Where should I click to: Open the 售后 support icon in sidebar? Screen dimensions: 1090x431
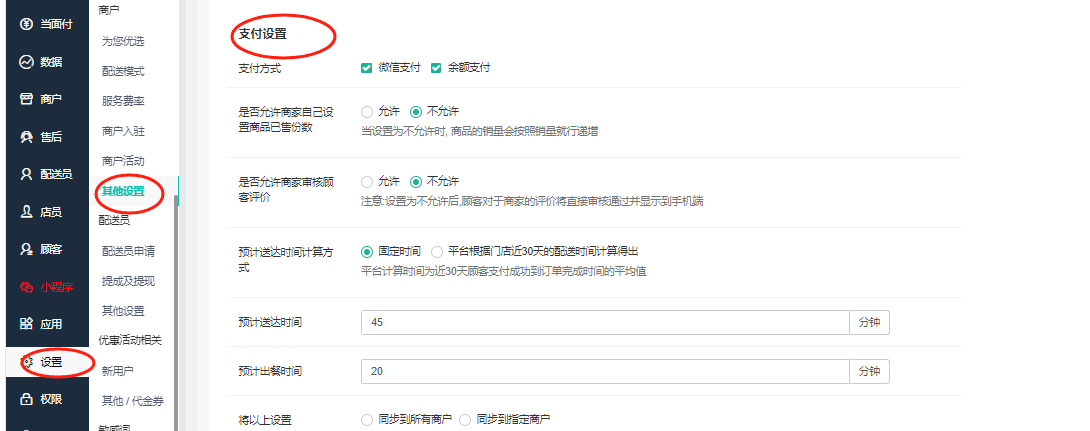(26, 137)
